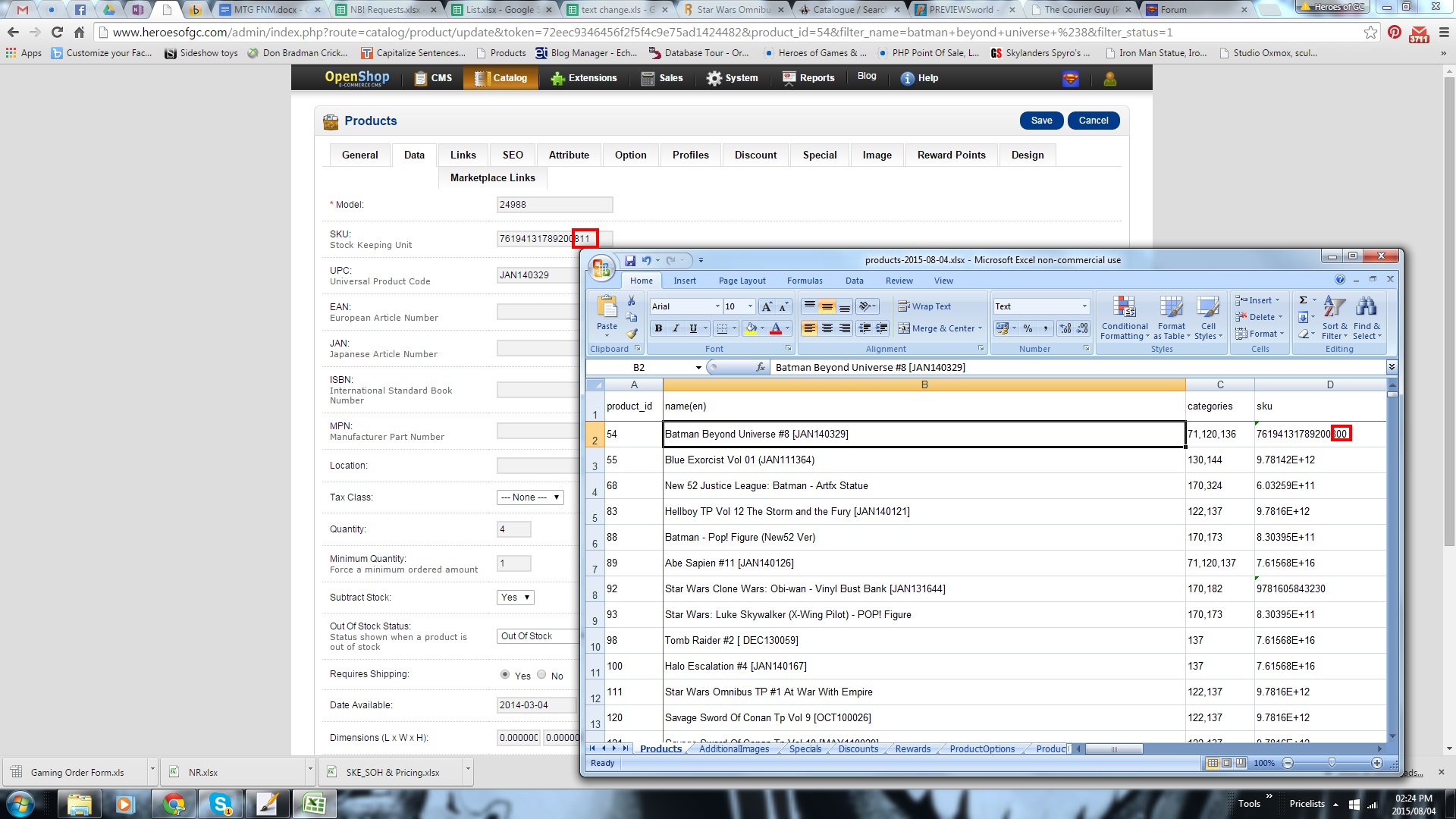Open Sort & Filter menu

click(1335, 318)
